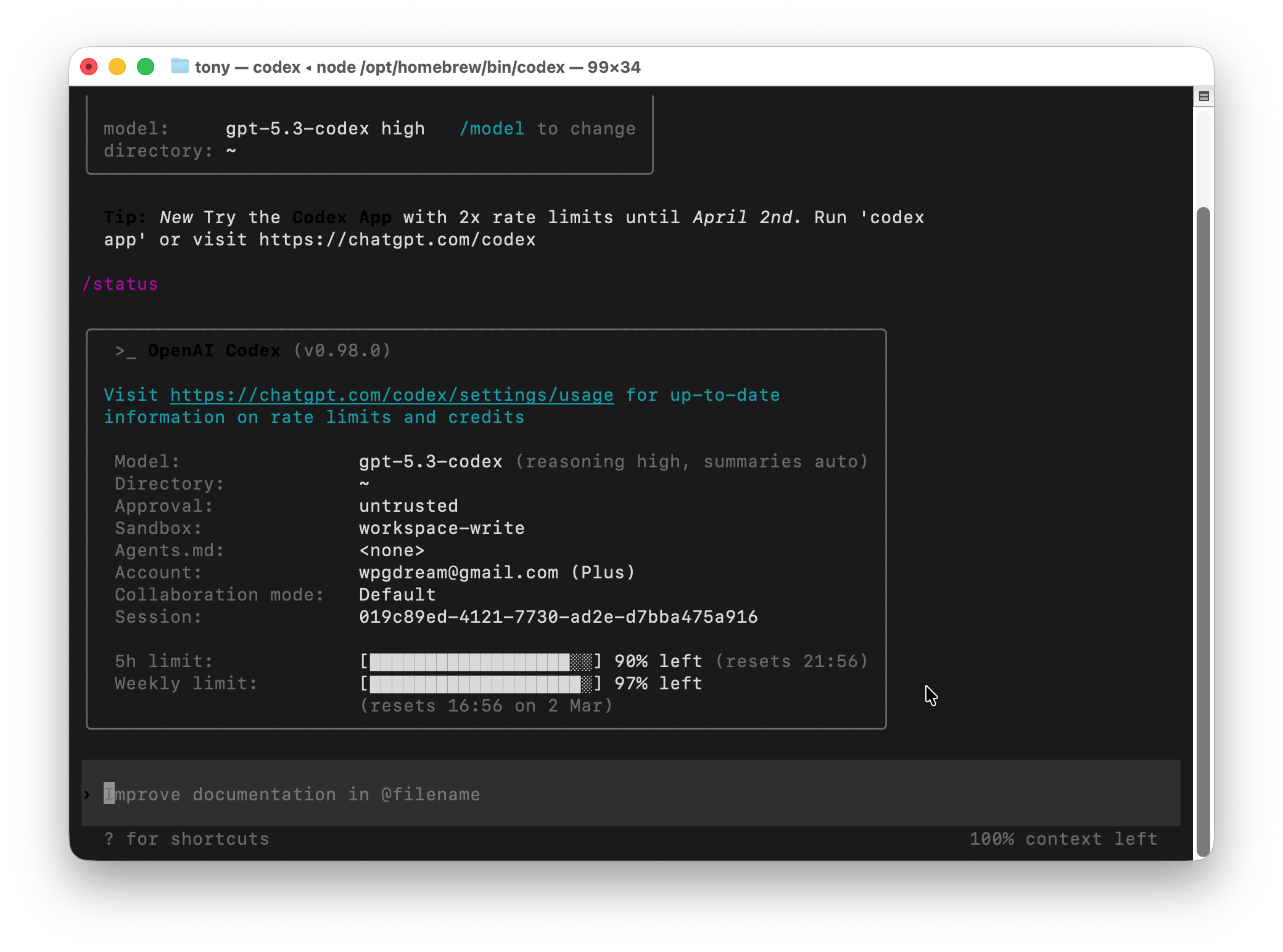Click the /model command hint
The width and height of the screenshot is (1283, 952).
(492, 129)
